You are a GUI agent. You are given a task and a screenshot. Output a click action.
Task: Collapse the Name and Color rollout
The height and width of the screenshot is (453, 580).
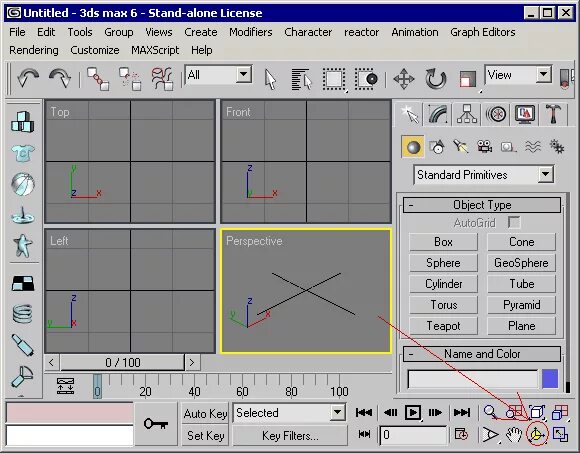pos(482,354)
